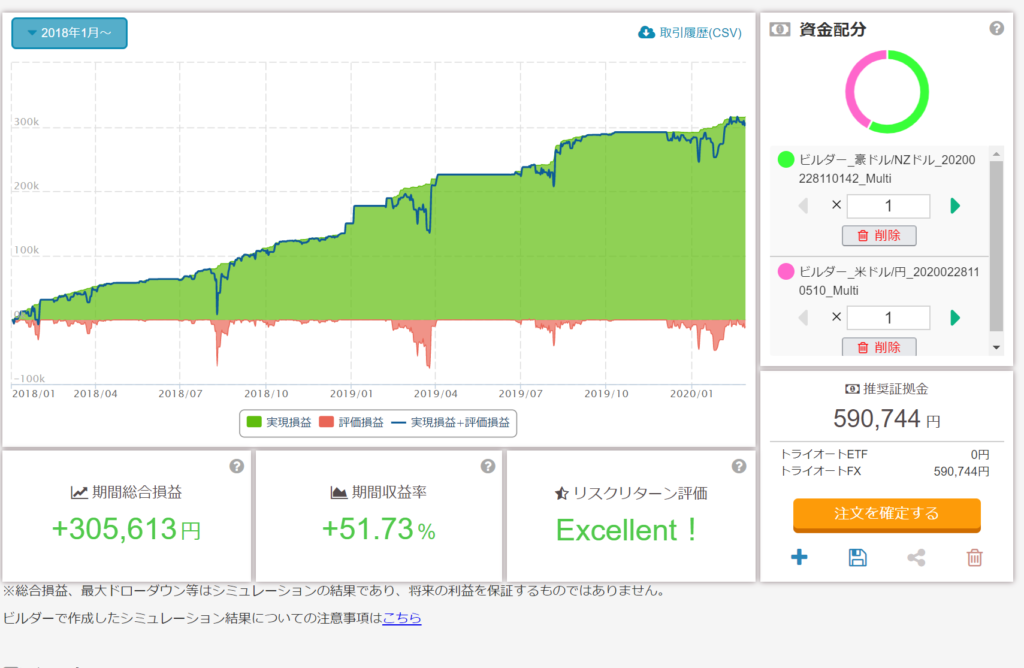Click the share icon below order button
Image resolution: width=1024 pixels, height=668 pixels.
click(916, 557)
